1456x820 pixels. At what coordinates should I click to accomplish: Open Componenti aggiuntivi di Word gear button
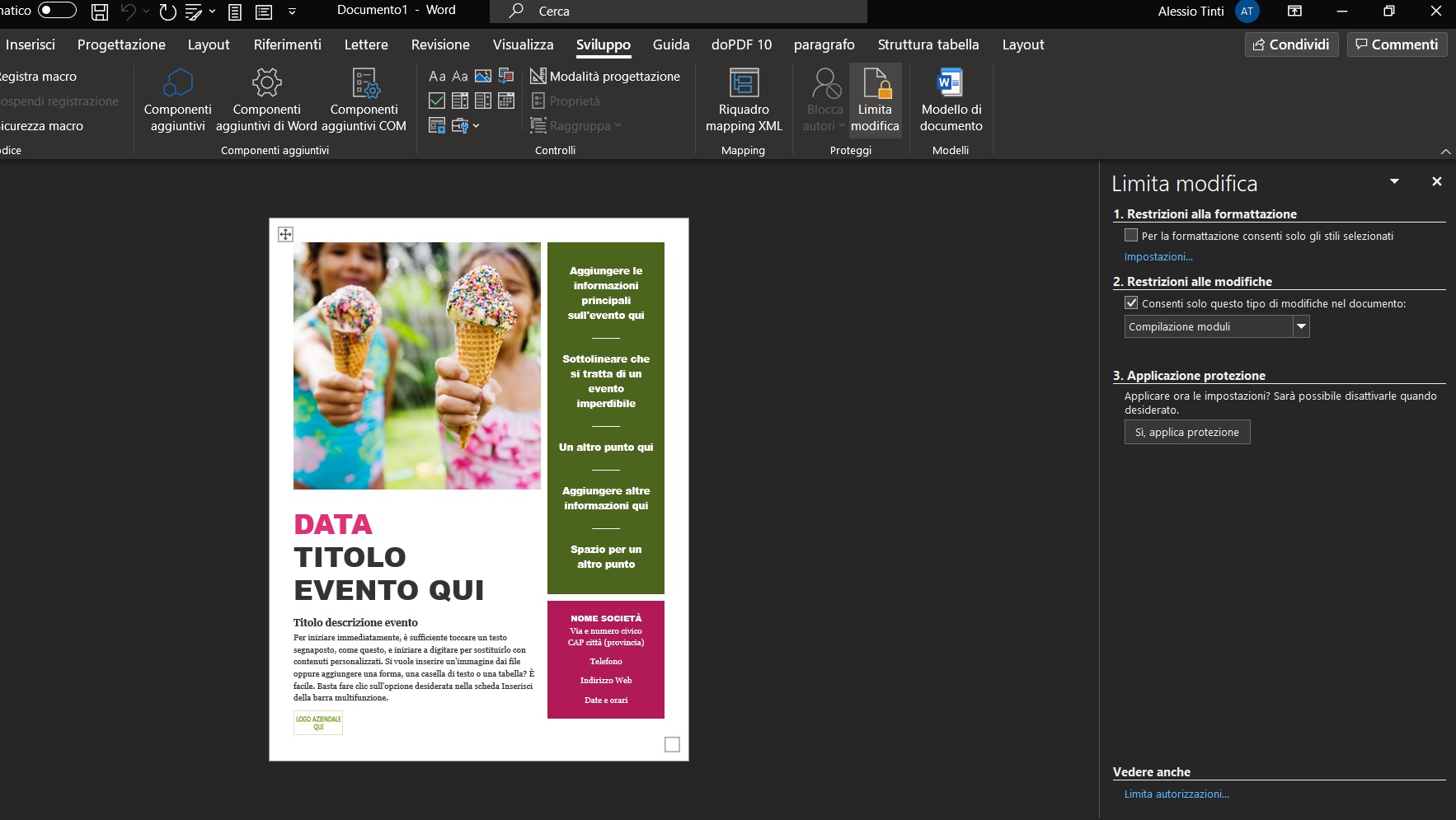pos(266,101)
